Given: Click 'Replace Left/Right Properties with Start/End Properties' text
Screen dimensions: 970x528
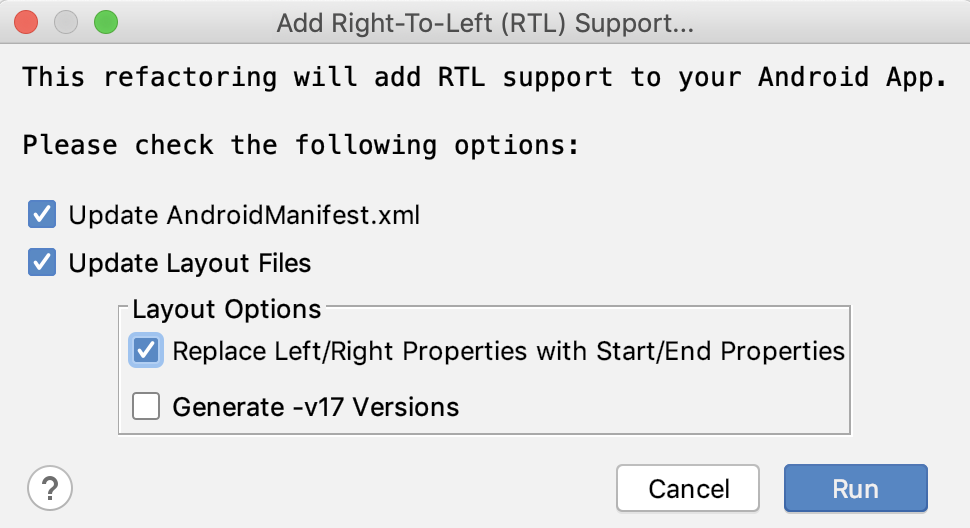Looking at the screenshot, I should tap(508, 352).
